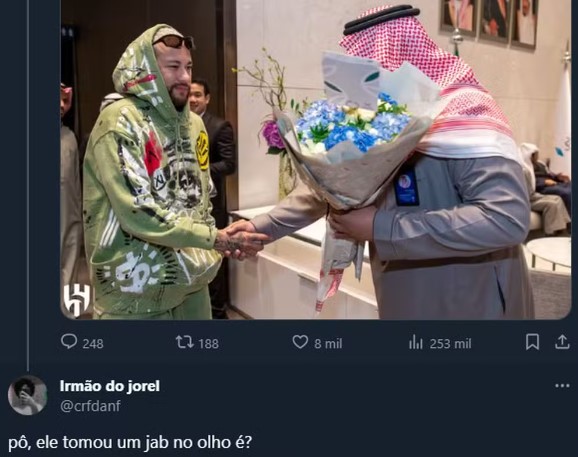
Task: Click the 248 replies count
Action: click(x=93, y=344)
